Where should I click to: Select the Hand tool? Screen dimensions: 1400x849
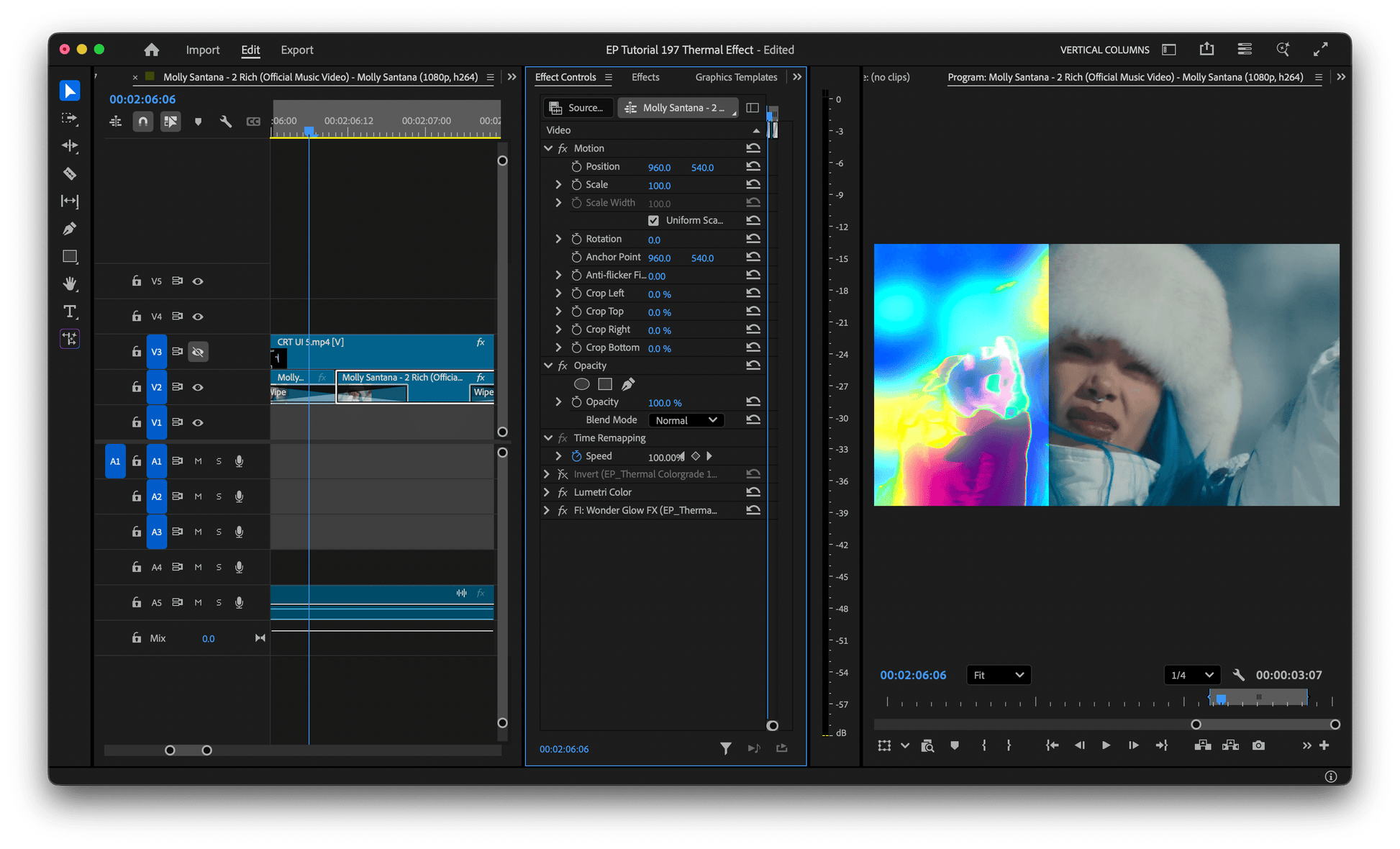tap(70, 283)
